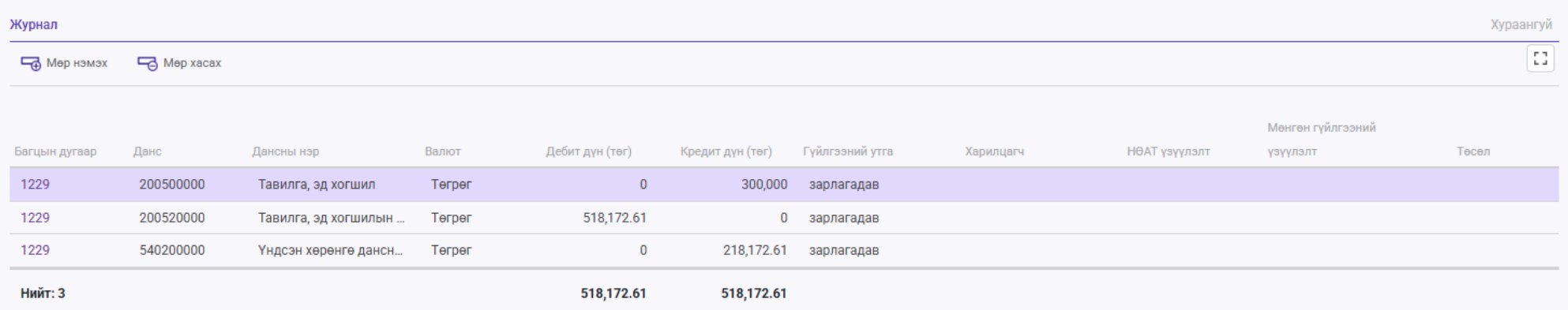Click the Кредит дүн (төг) column header

tap(726, 151)
